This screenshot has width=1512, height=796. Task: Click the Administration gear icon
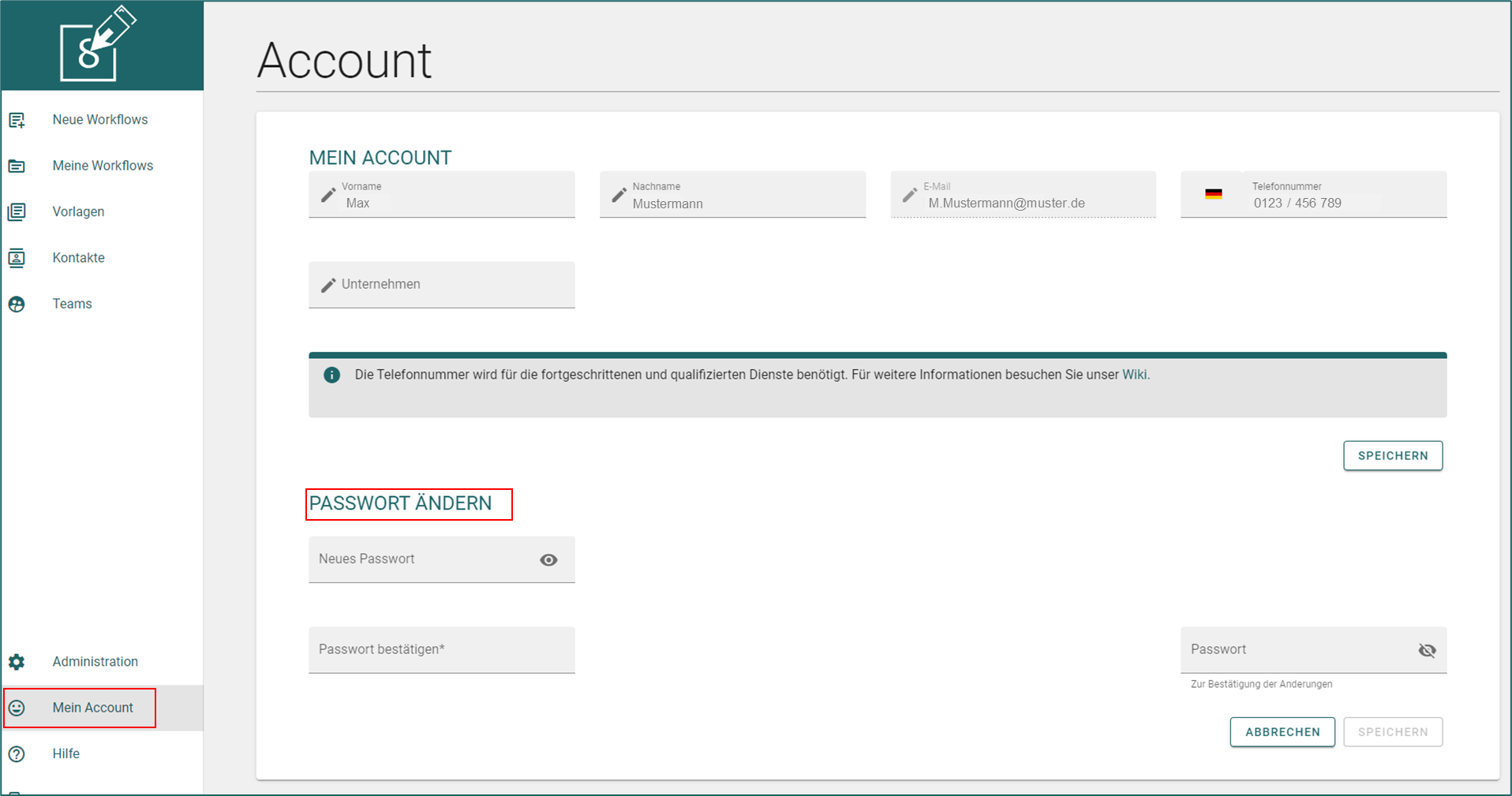click(17, 662)
